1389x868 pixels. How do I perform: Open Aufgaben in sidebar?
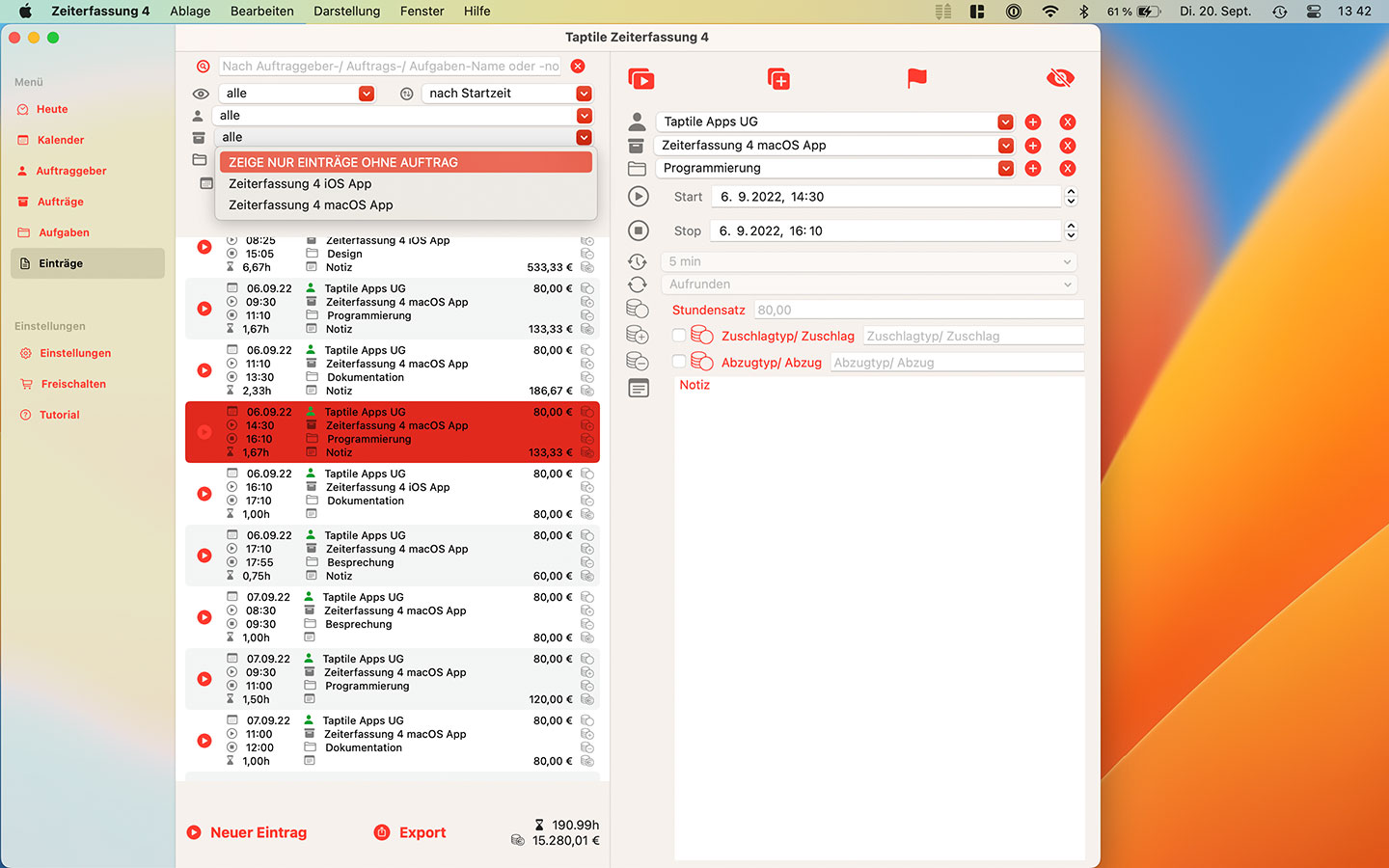click(x=88, y=232)
